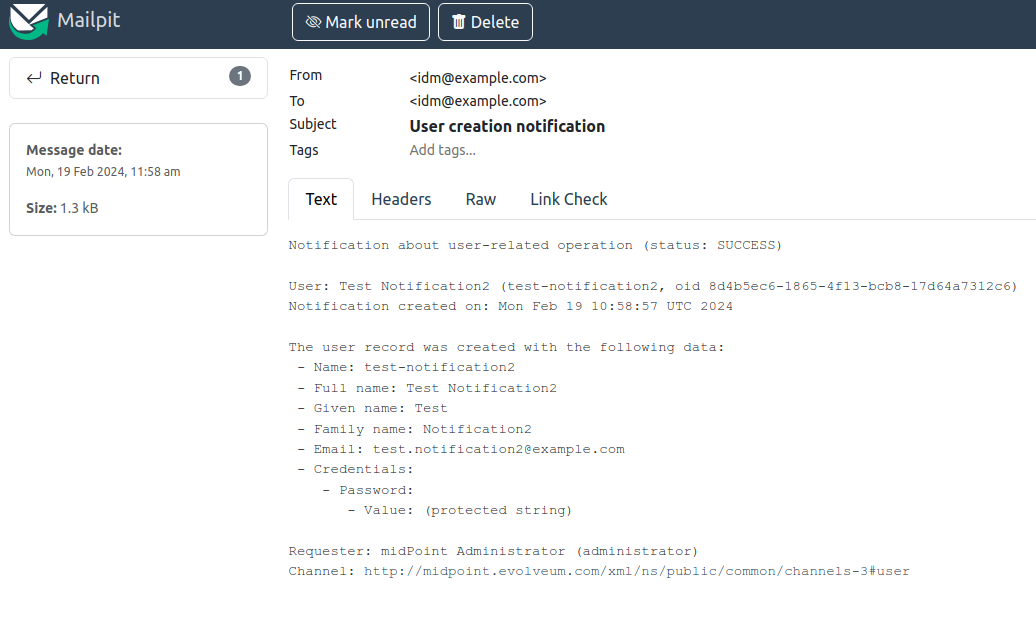Switch to the Text tab
Image resolution: width=1036 pixels, height=644 pixels.
(321, 199)
